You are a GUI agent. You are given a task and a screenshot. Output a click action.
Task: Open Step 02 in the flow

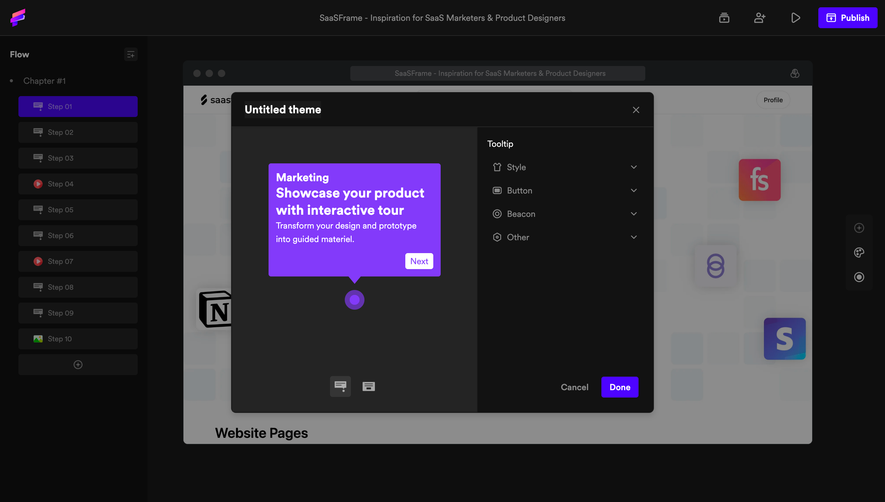[x=78, y=132]
